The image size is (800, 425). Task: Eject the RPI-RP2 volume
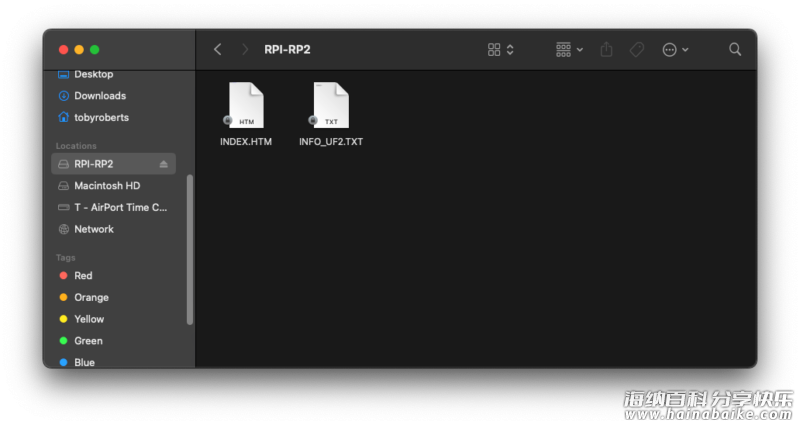pos(163,164)
